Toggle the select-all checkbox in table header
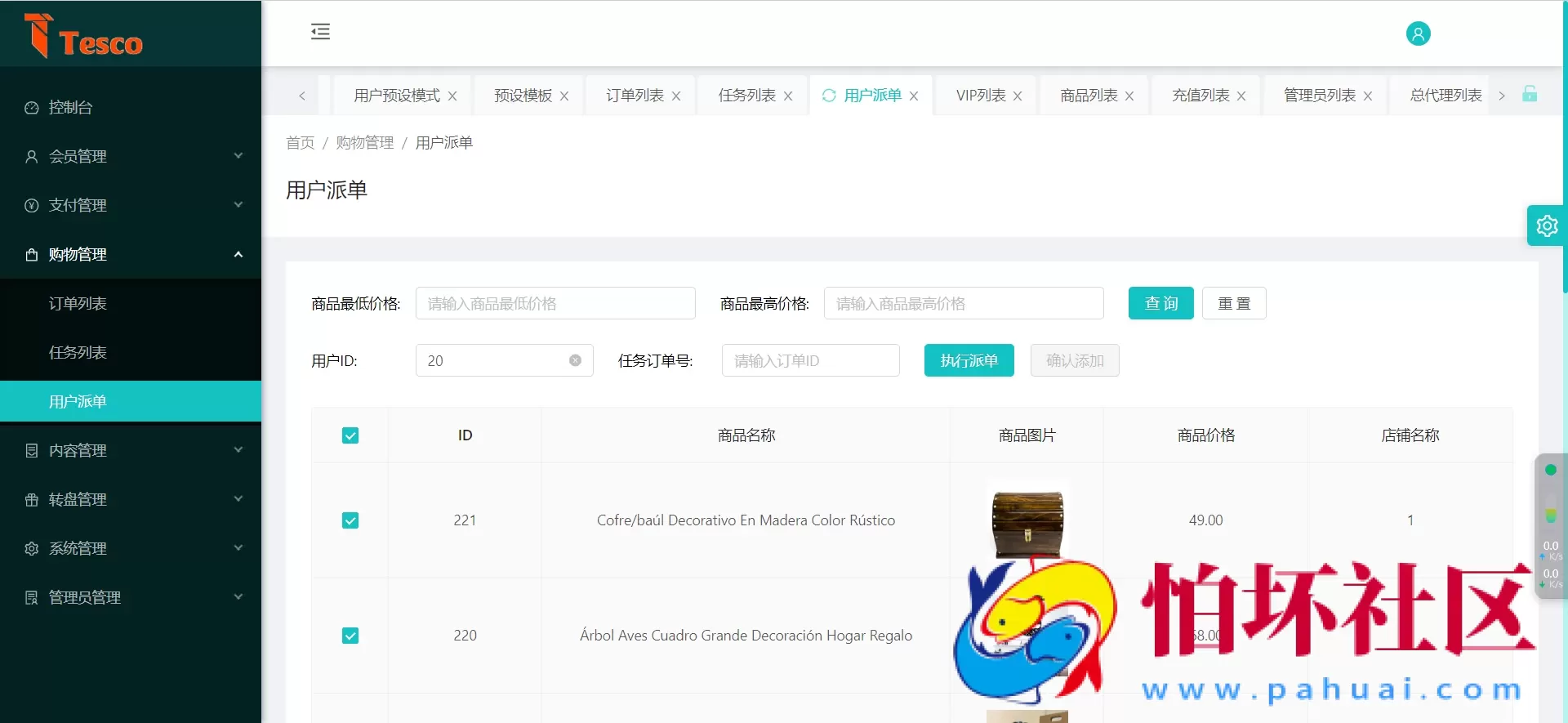Image resolution: width=1568 pixels, height=723 pixels. [x=350, y=435]
